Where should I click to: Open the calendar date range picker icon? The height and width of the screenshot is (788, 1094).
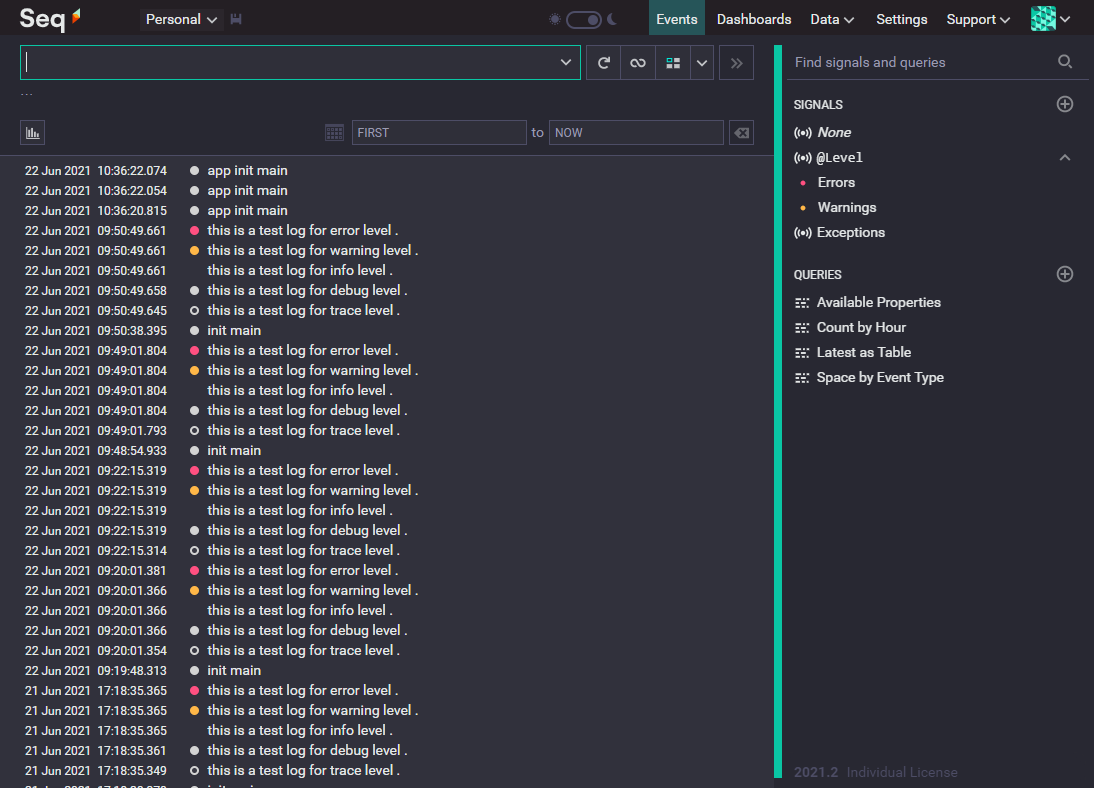pyautogui.click(x=334, y=133)
